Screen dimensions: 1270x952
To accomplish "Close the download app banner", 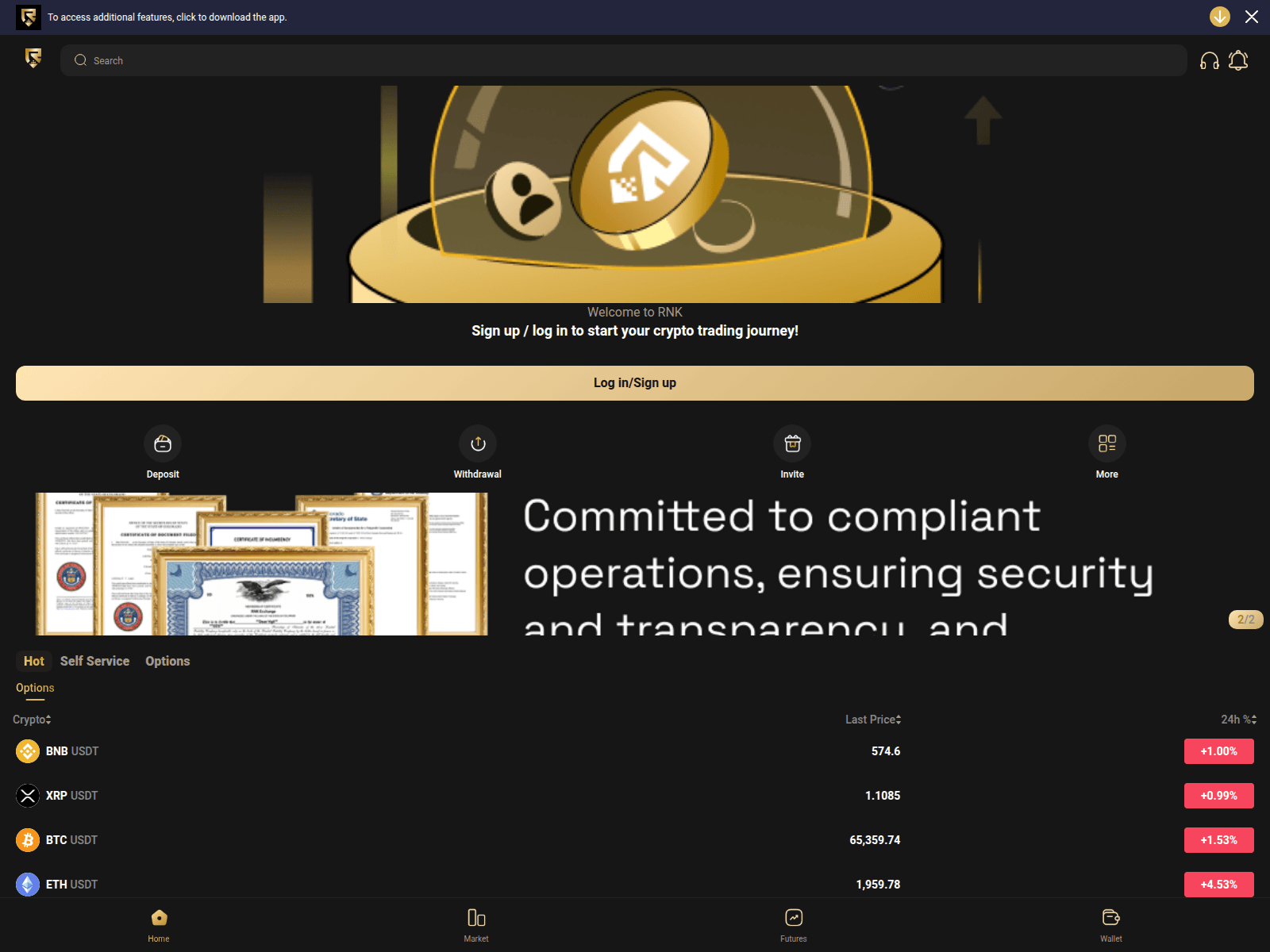I will [x=1252, y=17].
